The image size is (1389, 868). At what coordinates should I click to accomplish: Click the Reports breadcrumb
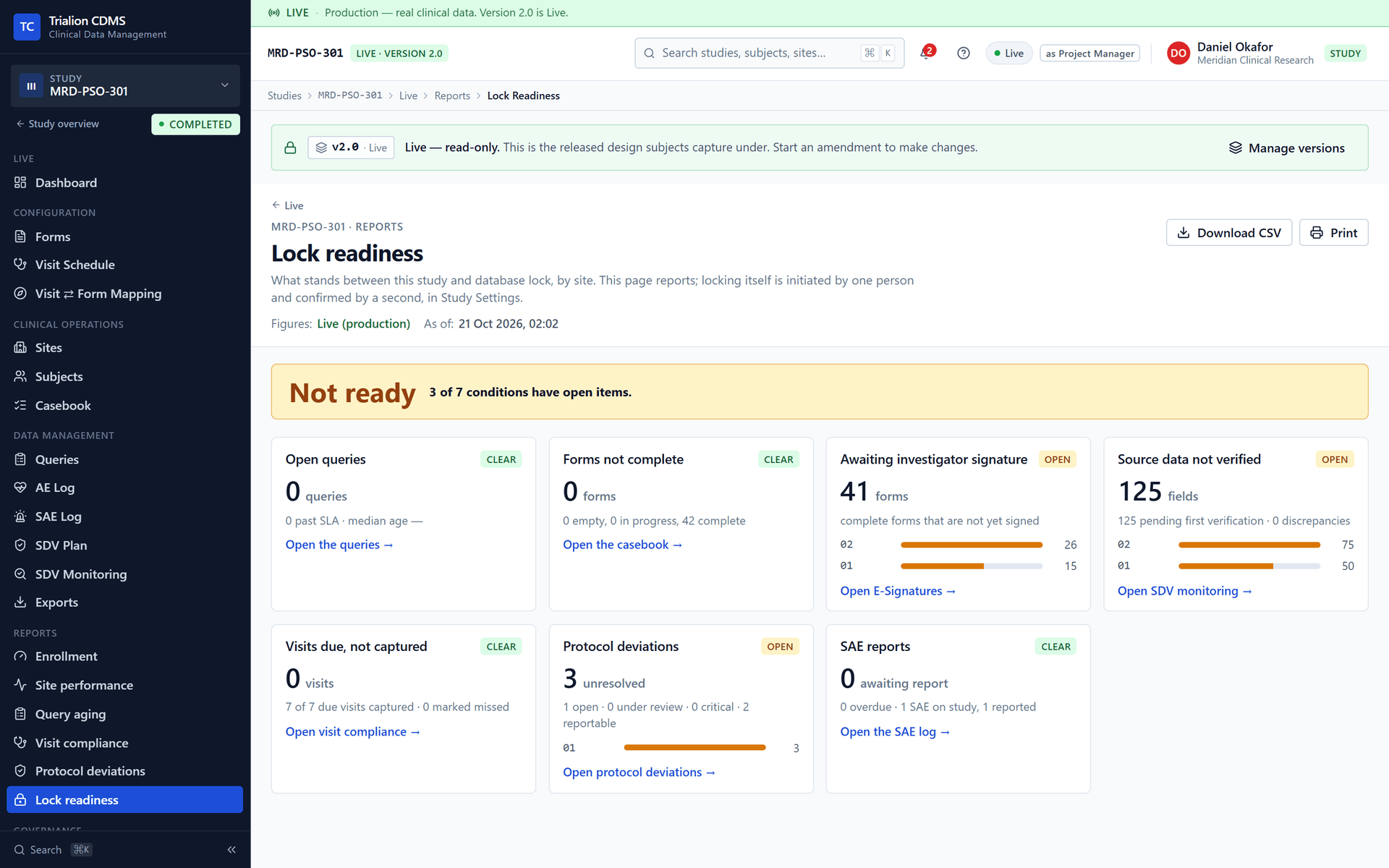[x=452, y=95]
